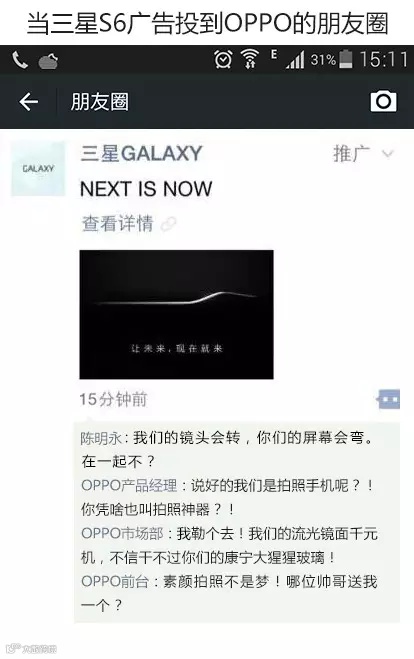Tap the alarm clock status icon
This screenshot has height=659, width=414.
point(223,59)
